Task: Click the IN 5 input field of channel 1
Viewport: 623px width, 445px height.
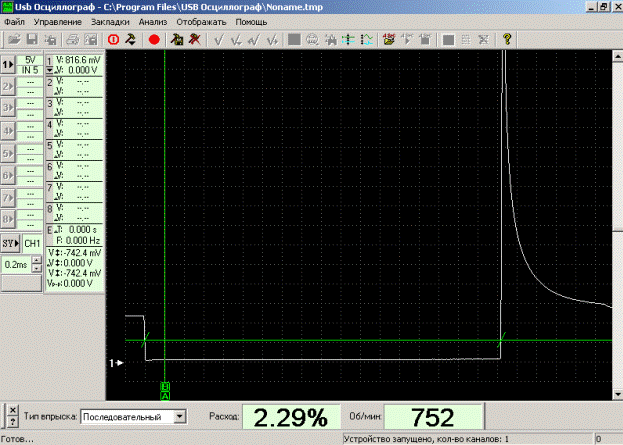Action: 30,70
